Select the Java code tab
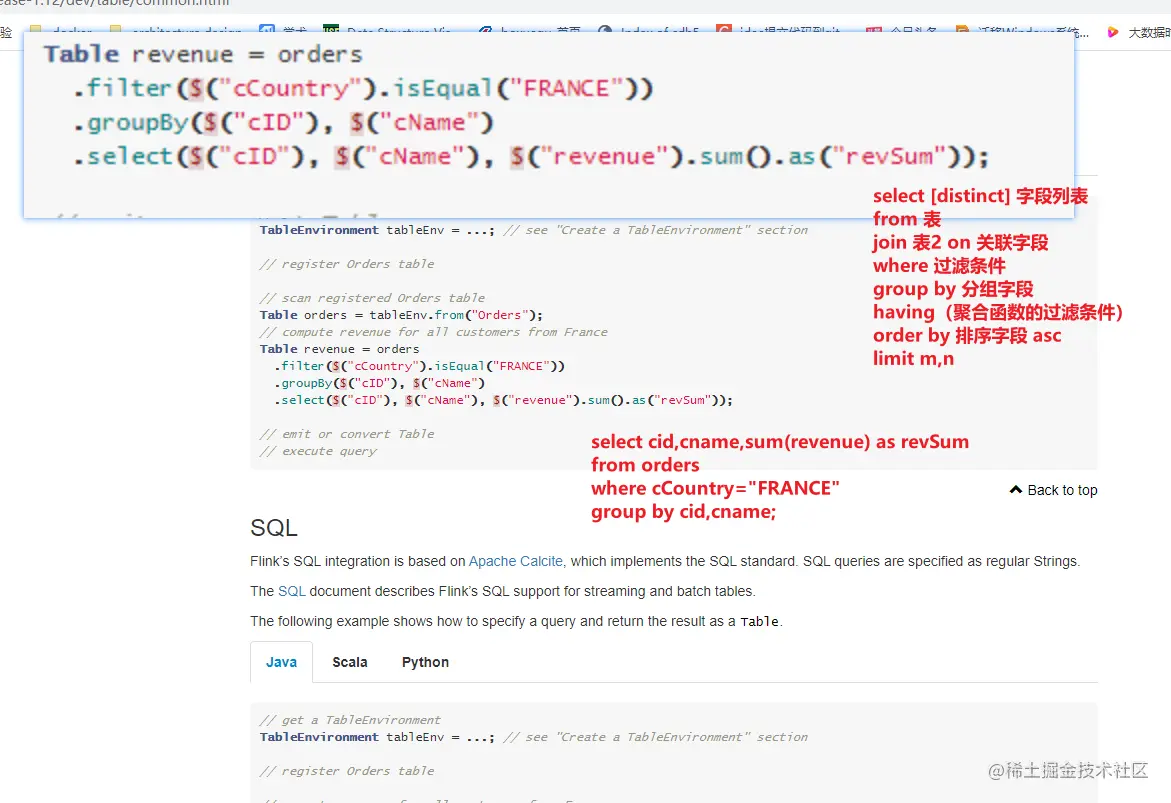 [282, 662]
